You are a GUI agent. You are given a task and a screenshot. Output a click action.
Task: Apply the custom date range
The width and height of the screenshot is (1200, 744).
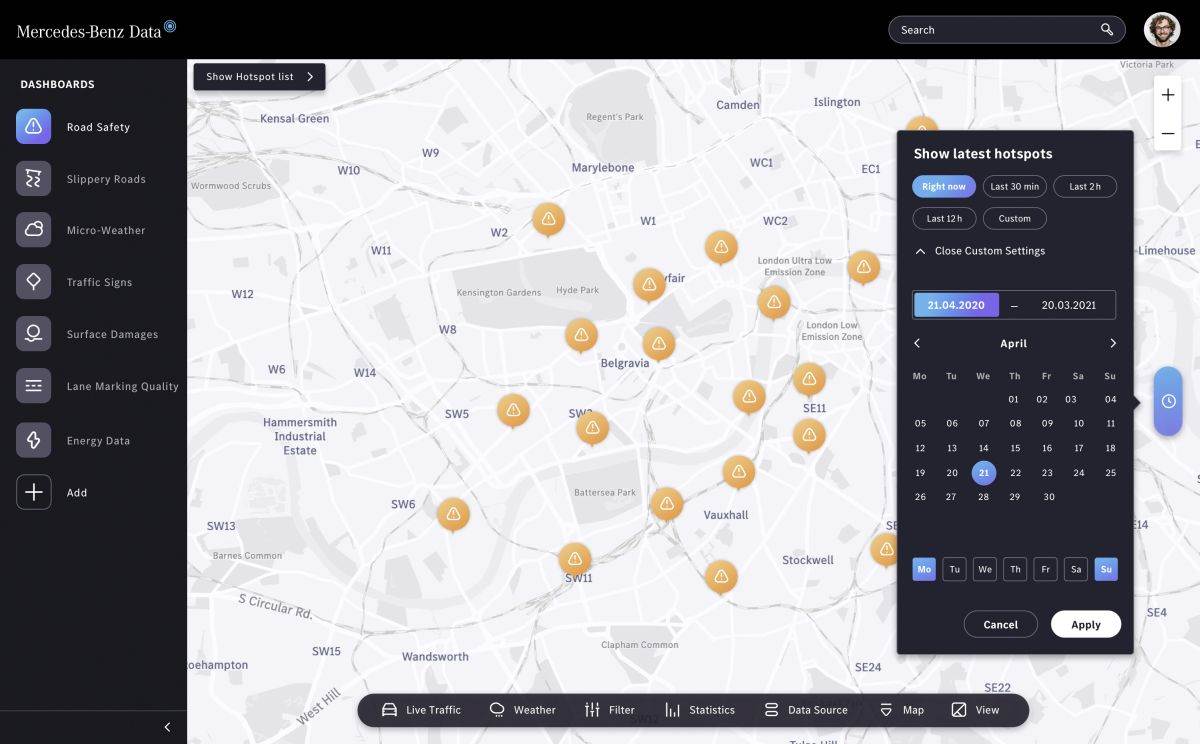pos(1085,623)
